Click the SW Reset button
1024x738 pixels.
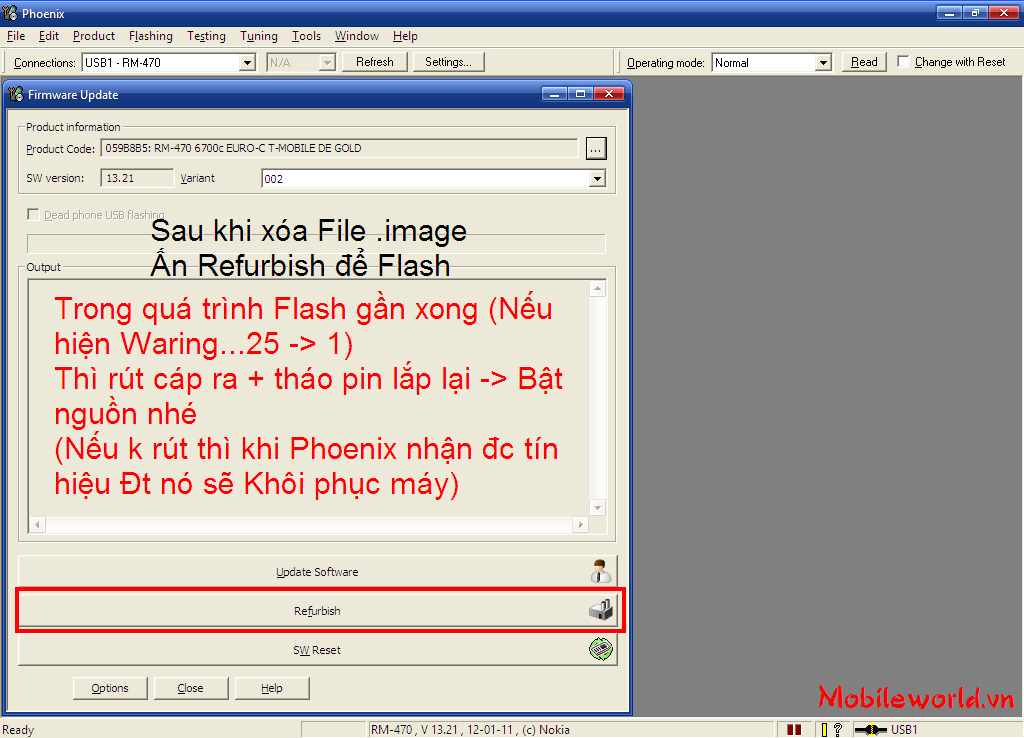point(317,650)
